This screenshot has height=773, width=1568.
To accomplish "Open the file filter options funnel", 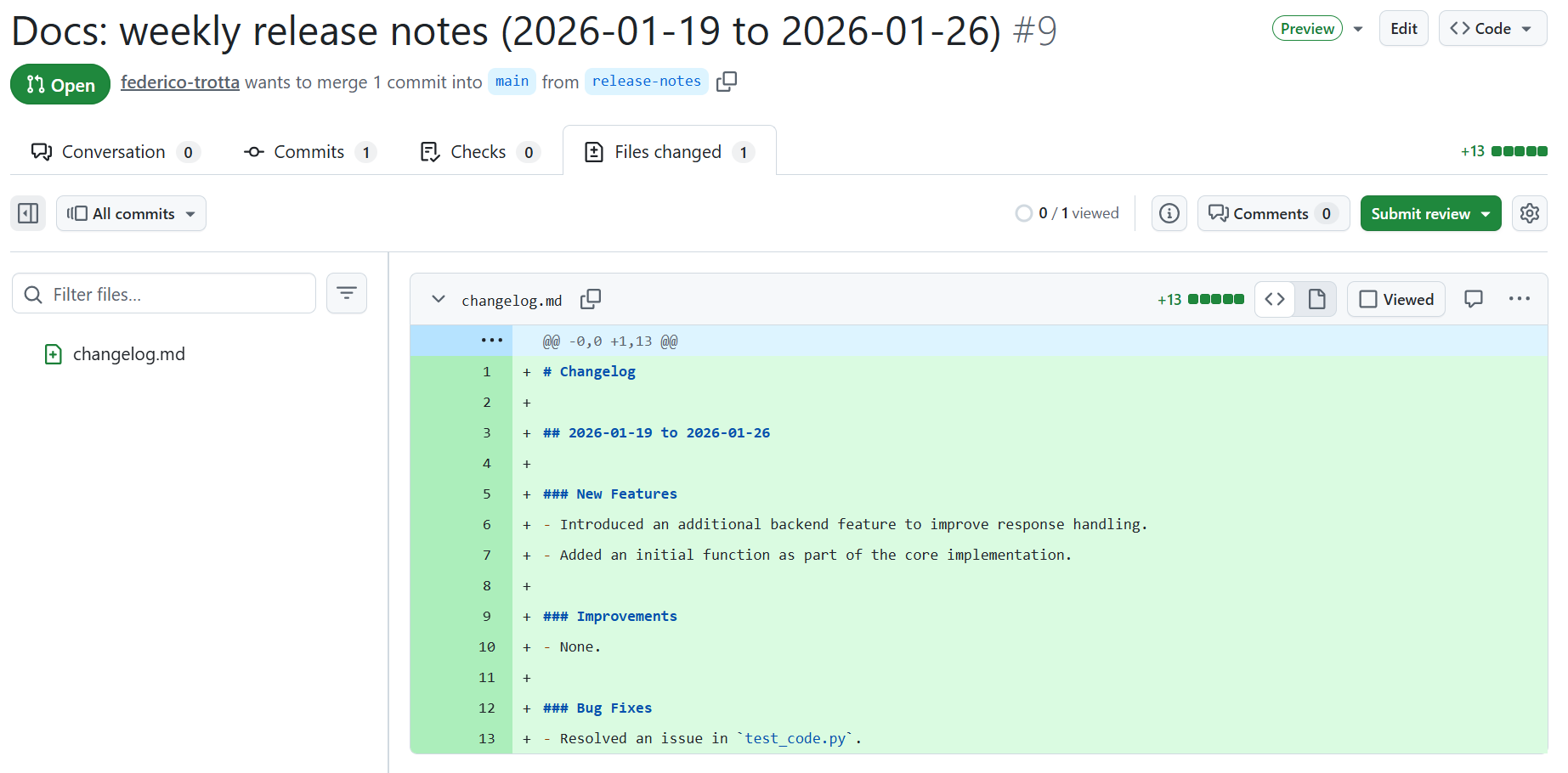I will (x=346, y=293).
